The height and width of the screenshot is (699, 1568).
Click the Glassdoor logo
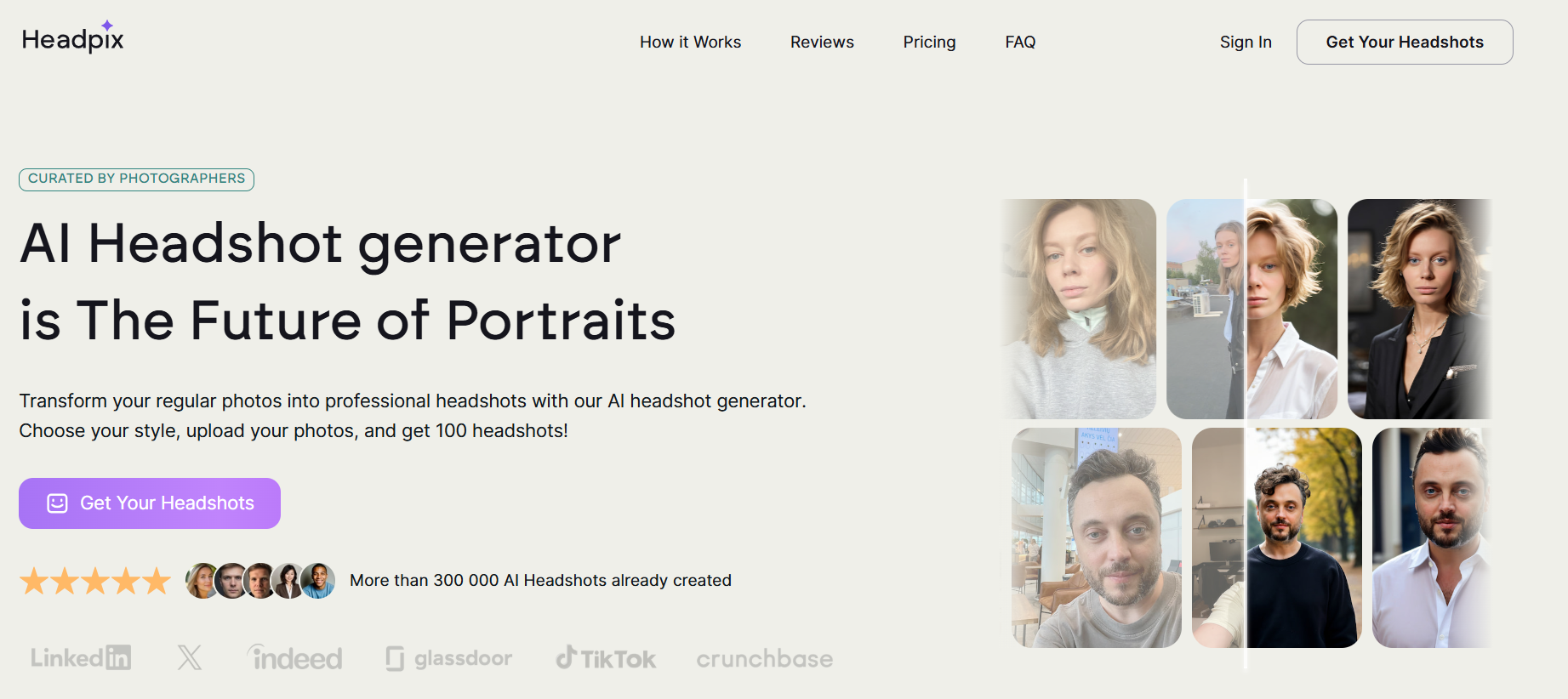click(x=448, y=658)
